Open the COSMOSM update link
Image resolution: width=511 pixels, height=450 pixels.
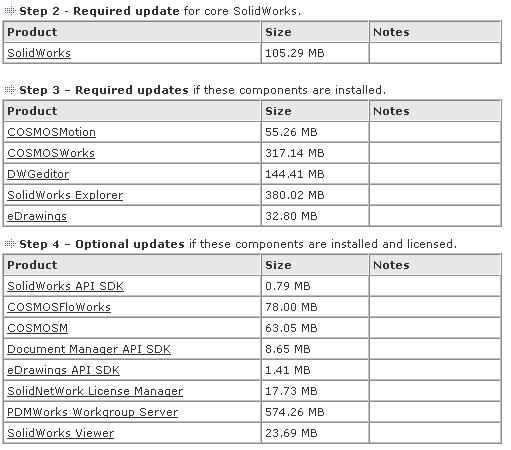pyautogui.click(x=38, y=328)
